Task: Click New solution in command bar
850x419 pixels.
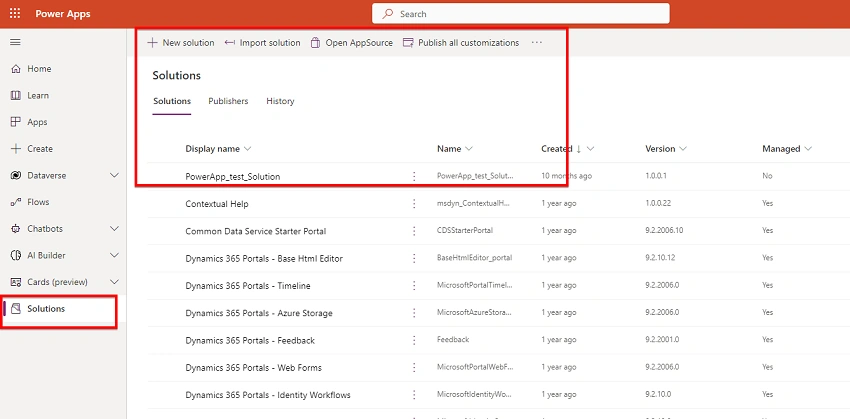Action: click(181, 43)
